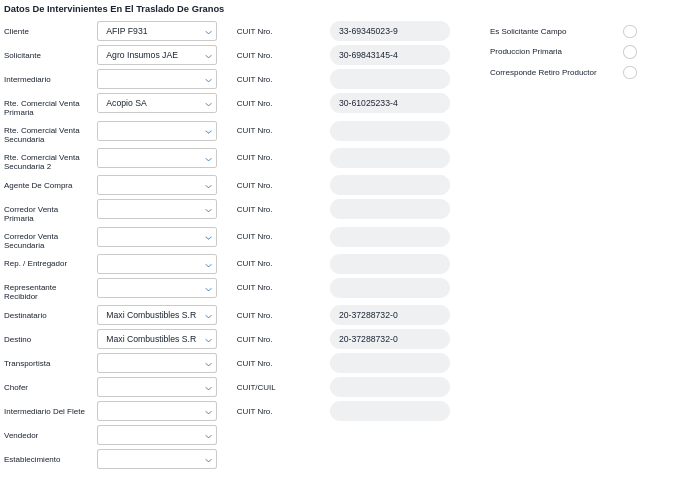The height and width of the screenshot is (482, 695).
Task: Click the Cliente CUIT number field
Action: (390, 31)
